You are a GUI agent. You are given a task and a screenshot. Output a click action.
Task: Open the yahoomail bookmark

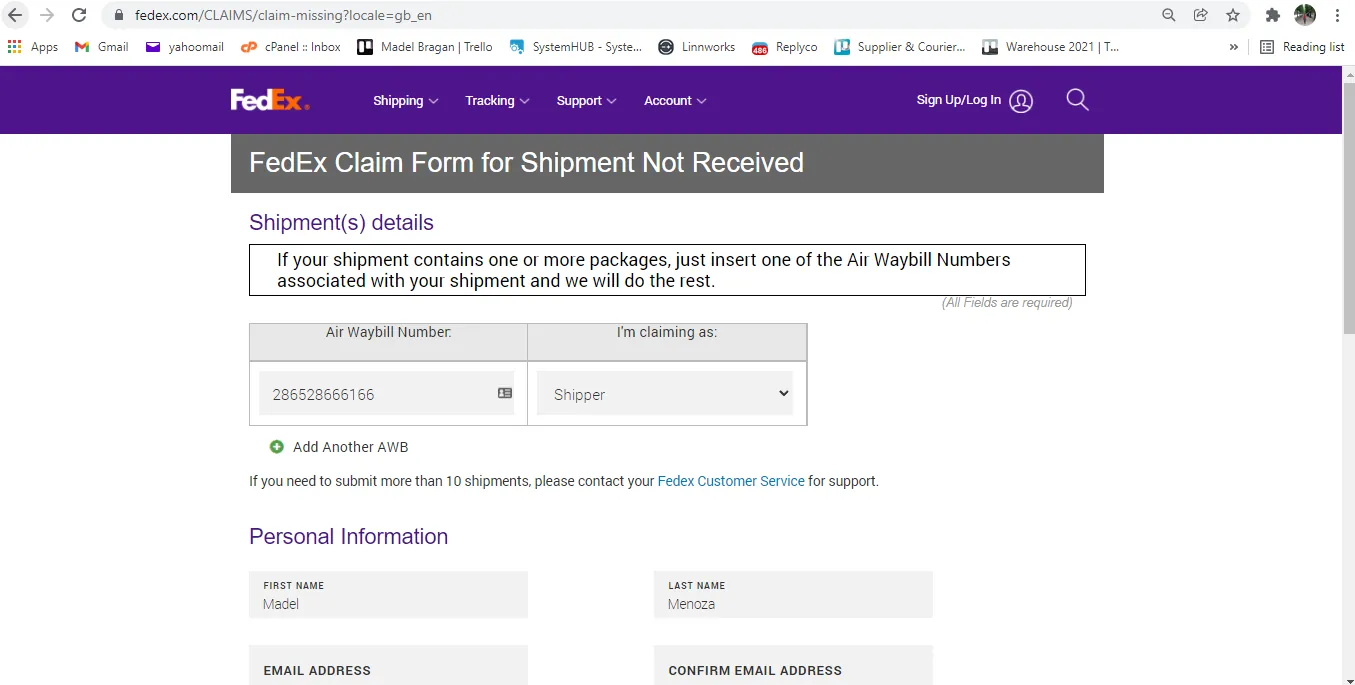(185, 47)
